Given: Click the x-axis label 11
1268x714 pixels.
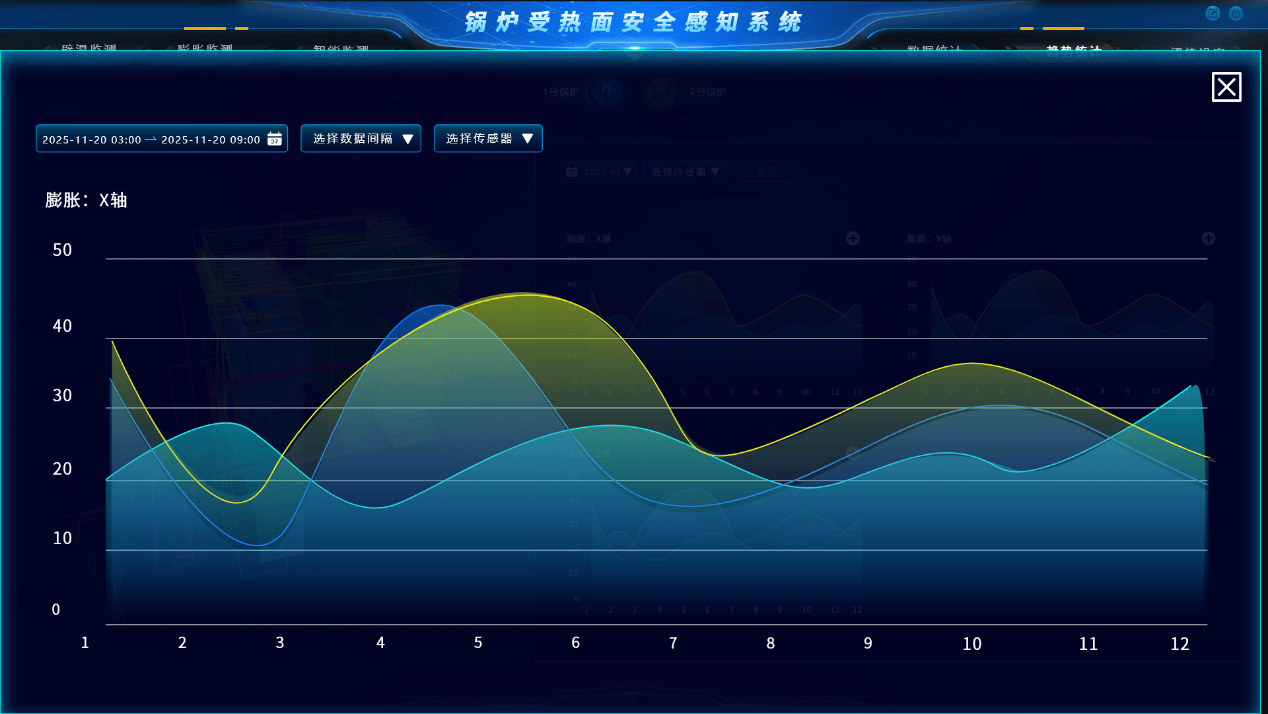Looking at the screenshot, I should pyautogui.click(x=1088, y=644).
